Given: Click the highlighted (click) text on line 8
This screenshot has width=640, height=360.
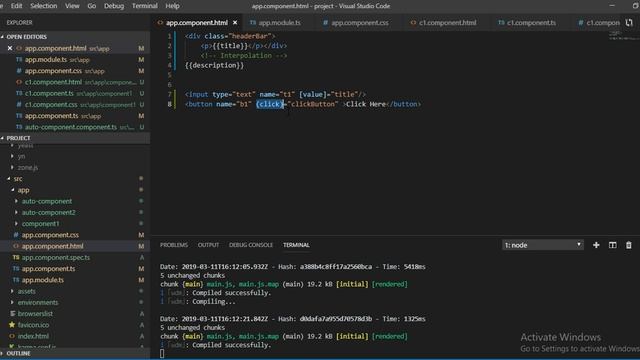Looking at the screenshot, I should [270, 104].
